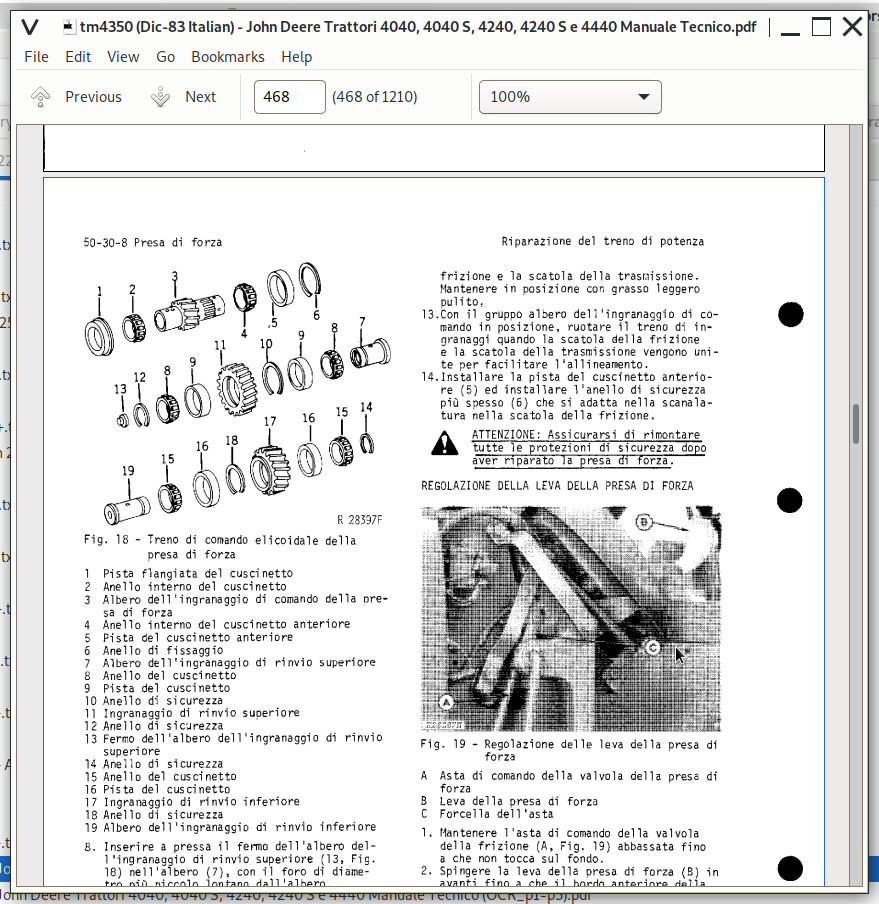Open the Bookmarks menu

tap(228, 57)
